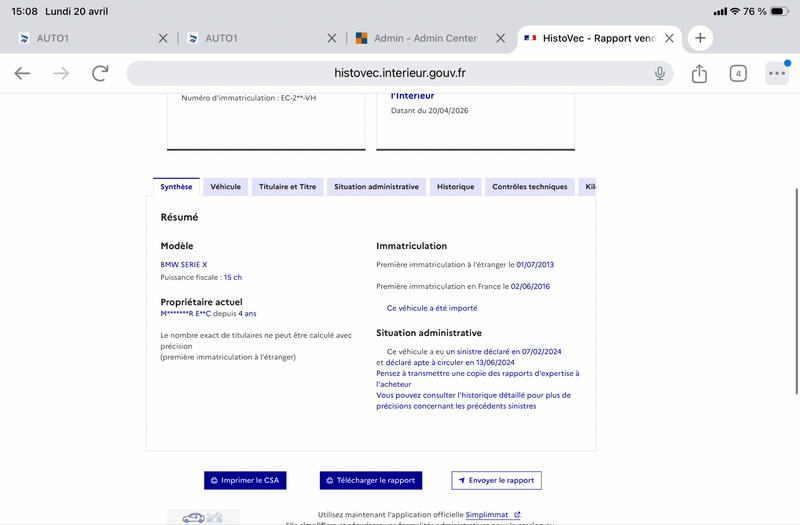Show the open tabs counter

point(738,73)
